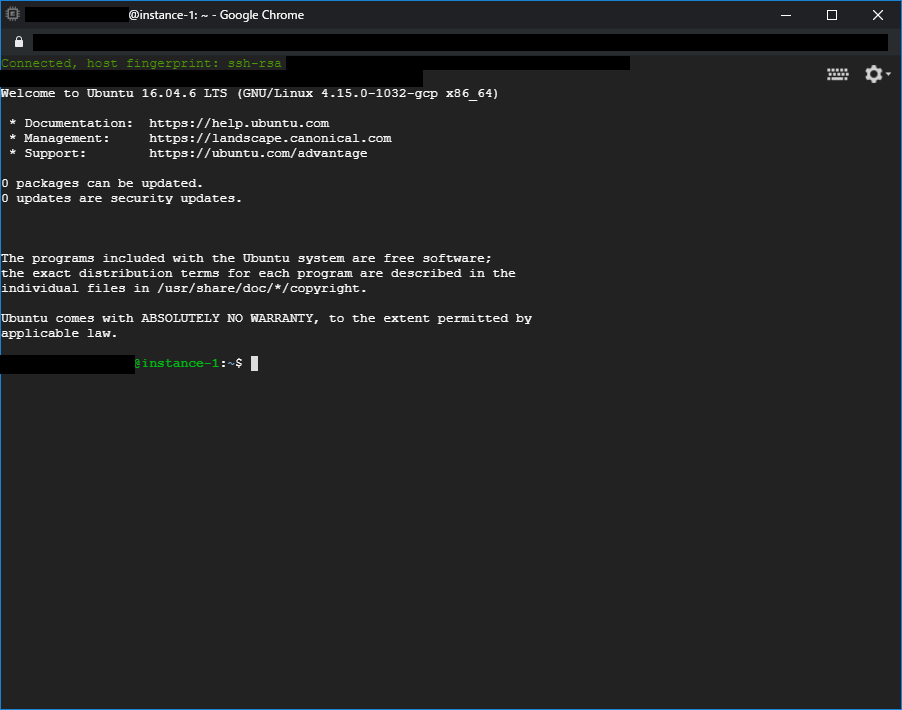Open the https://ubuntu.com/advantage support link
Viewport: 902px width, 710px height.
258,153
